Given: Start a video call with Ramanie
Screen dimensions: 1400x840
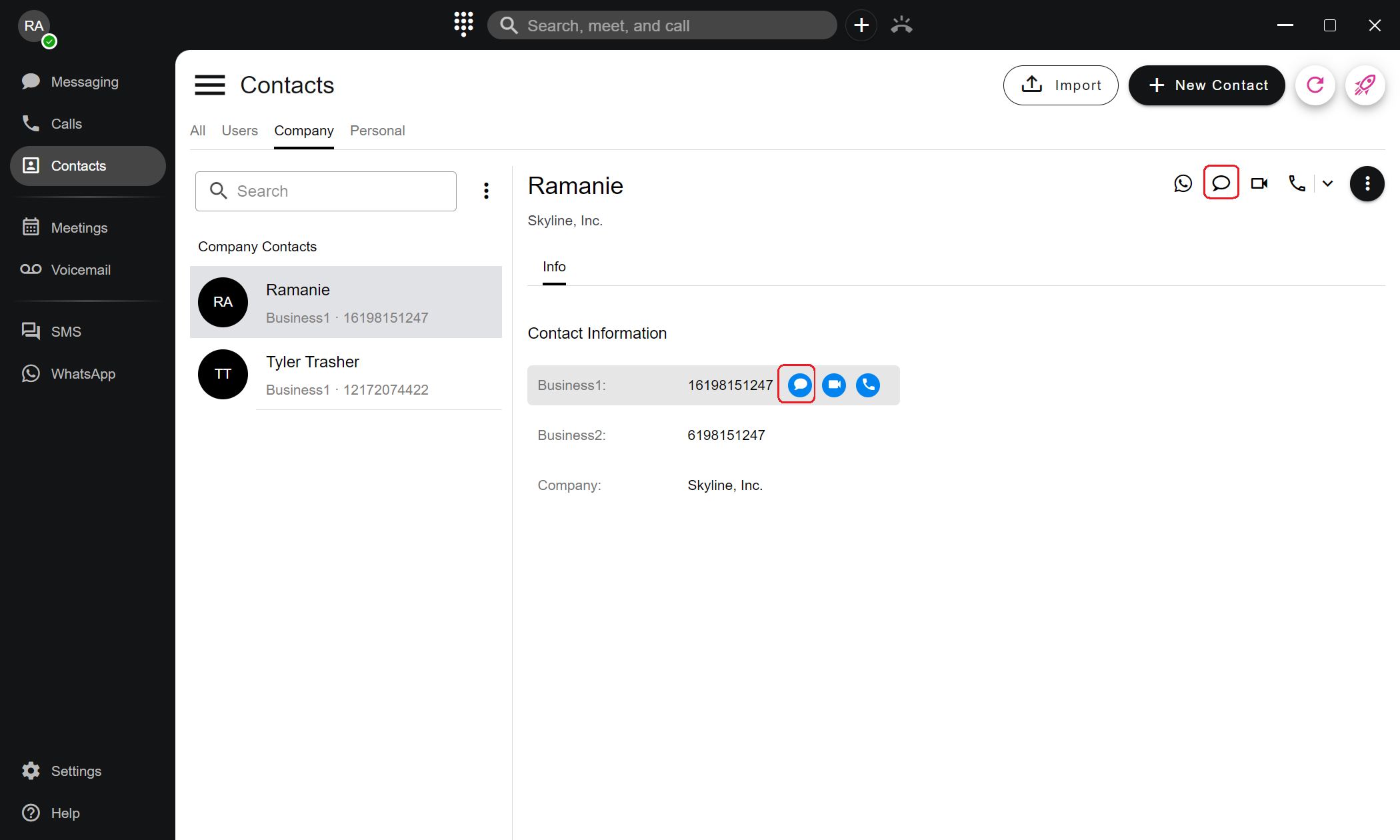Looking at the screenshot, I should coord(1259,183).
